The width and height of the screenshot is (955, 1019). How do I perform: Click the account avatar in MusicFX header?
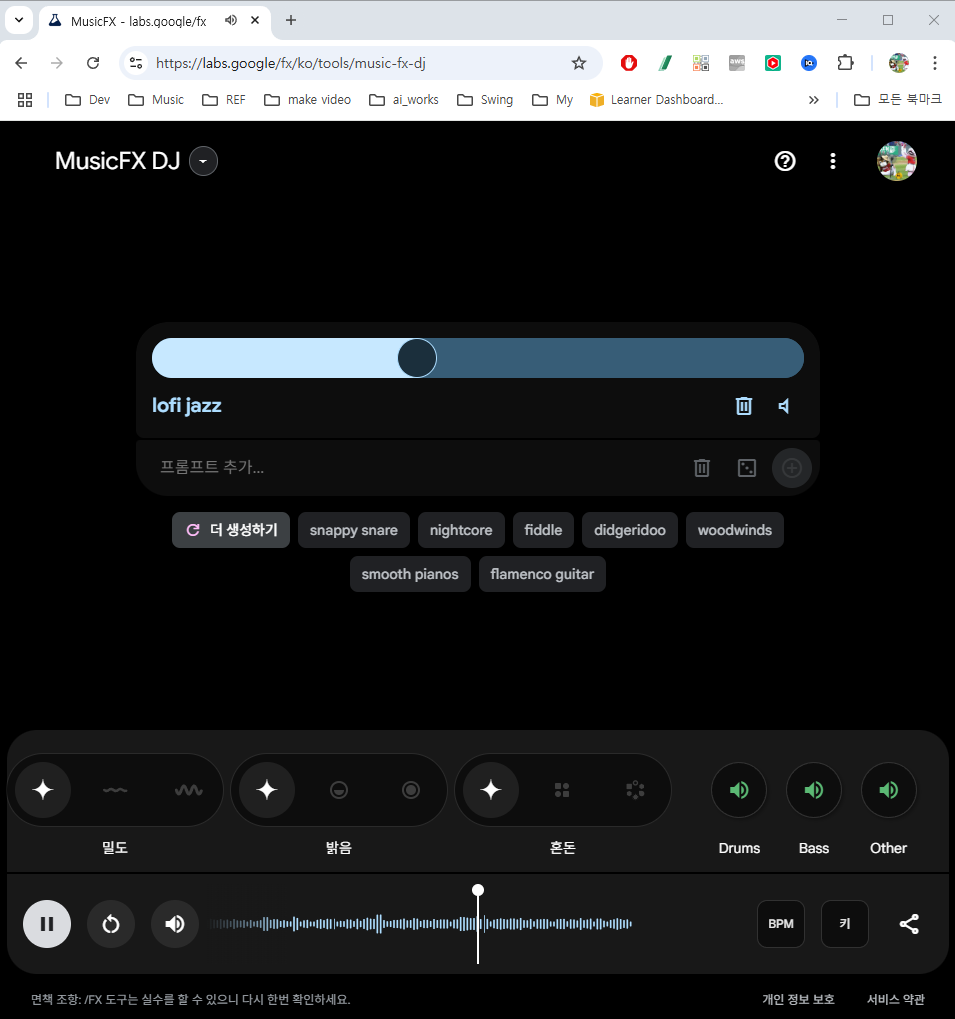897,161
